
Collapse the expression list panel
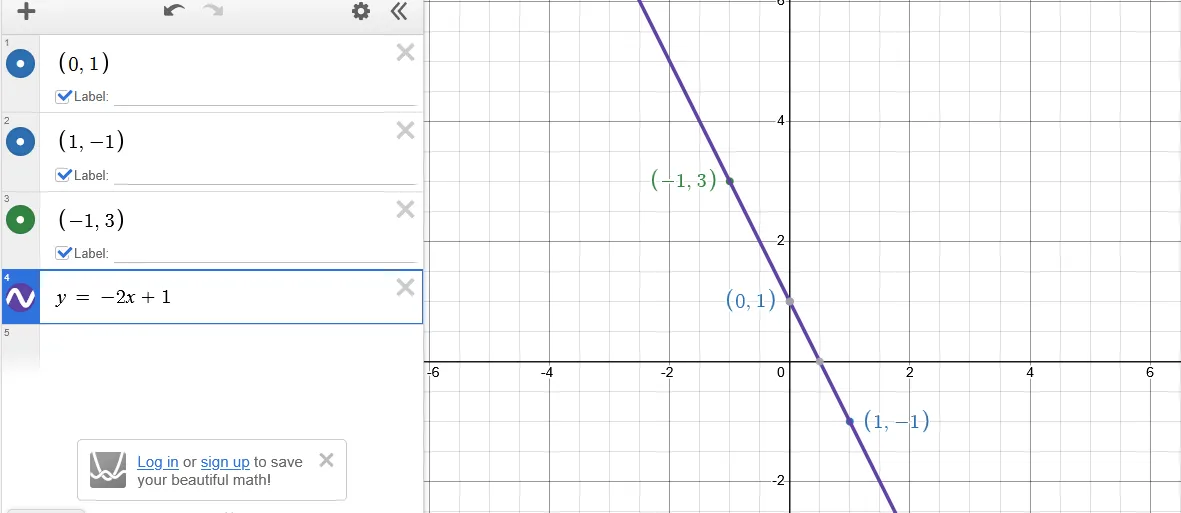(399, 11)
